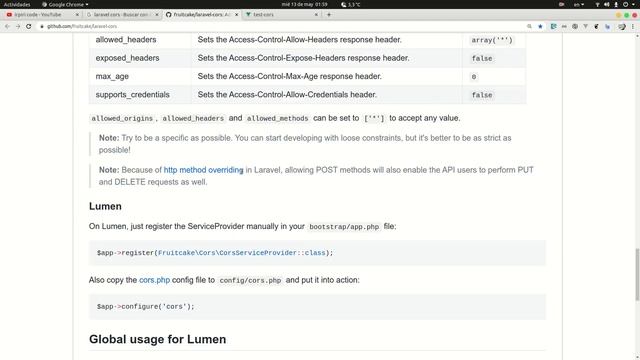640x360 pixels.
Task: Click the max_age table cell
Action: pos(140,76)
